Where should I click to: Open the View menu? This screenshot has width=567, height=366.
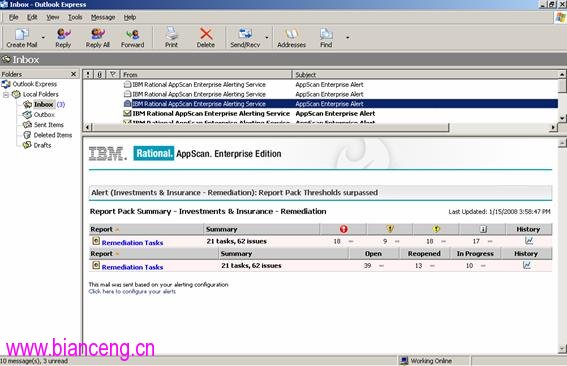click(x=52, y=17)
